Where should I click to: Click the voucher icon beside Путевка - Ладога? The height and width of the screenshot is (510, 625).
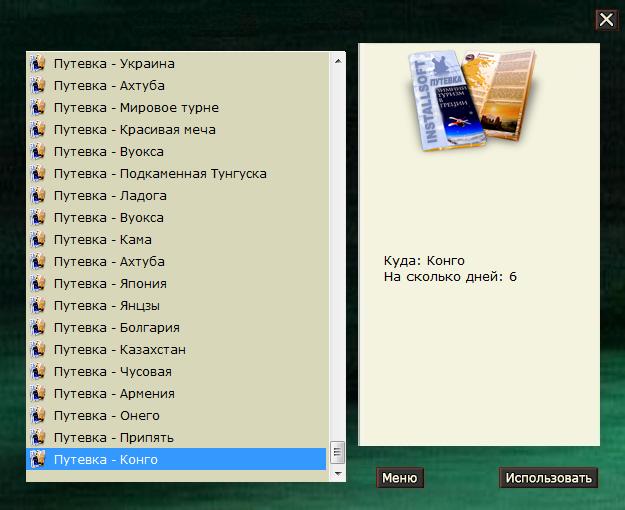coord(38,195)
